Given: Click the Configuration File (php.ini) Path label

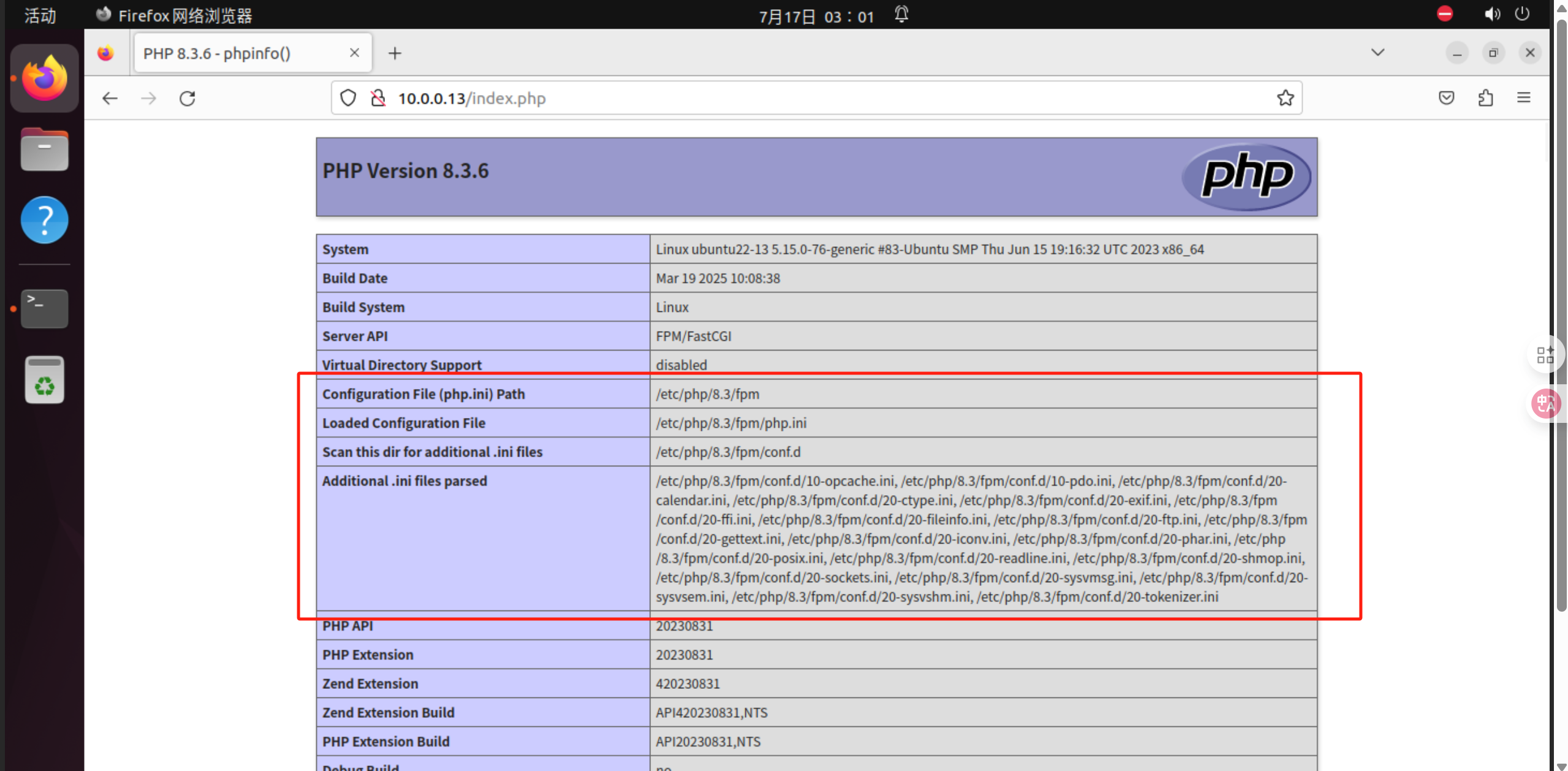Looking at the screenshot, I should (x=424, y=394).
